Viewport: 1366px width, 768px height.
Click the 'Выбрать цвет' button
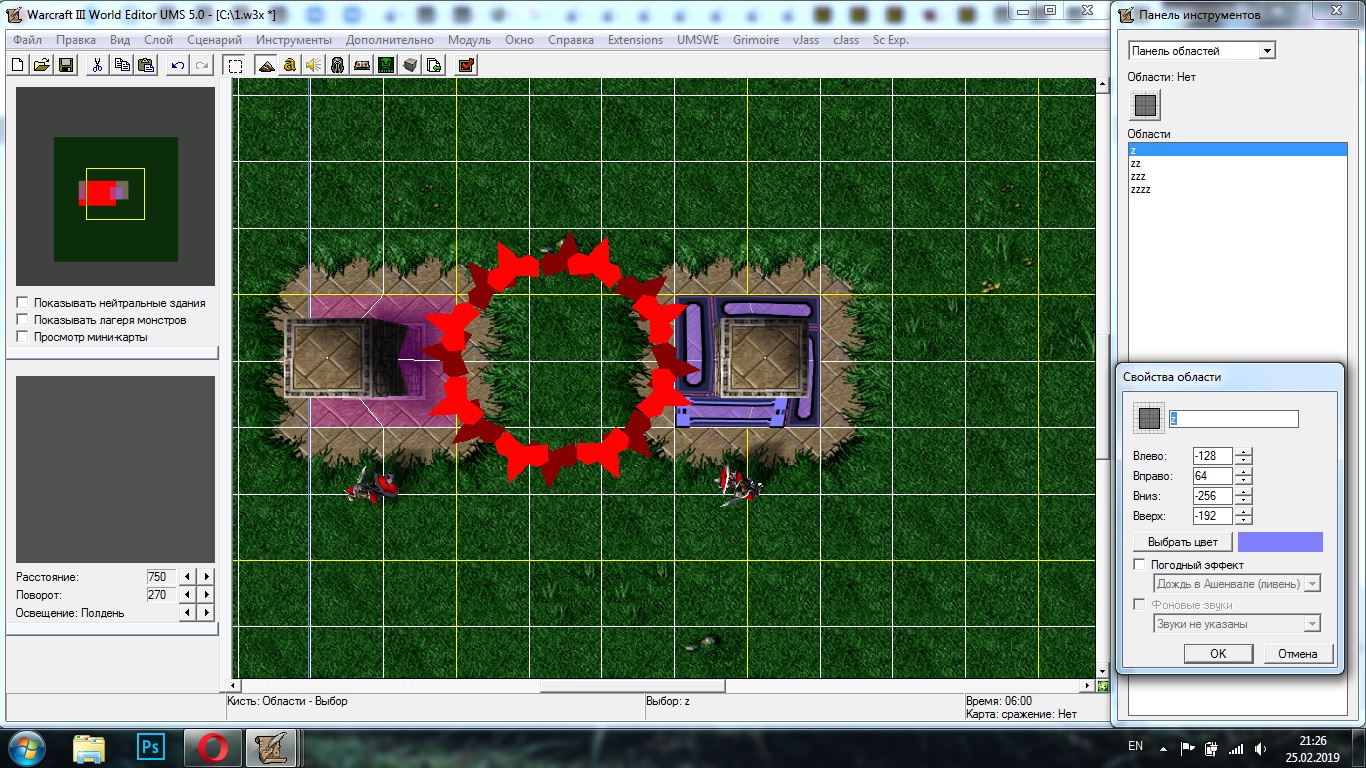coord(1183,542)
